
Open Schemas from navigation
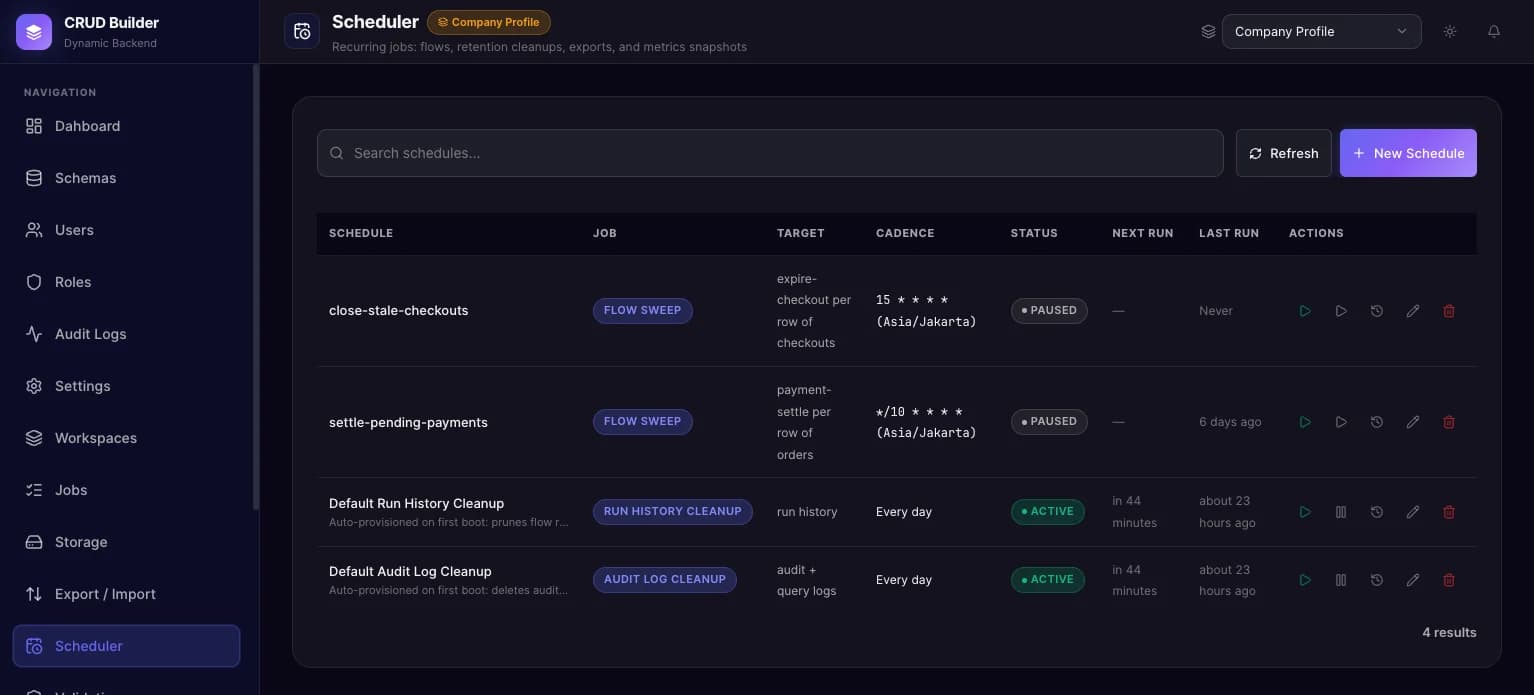click(x=126, y=178)
